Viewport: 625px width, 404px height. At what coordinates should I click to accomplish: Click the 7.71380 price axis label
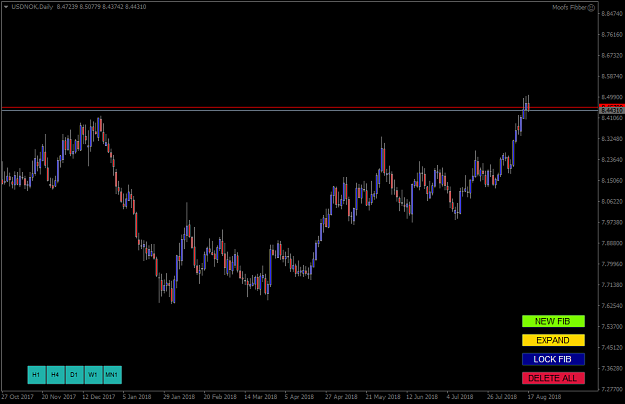tap(612, 285)
